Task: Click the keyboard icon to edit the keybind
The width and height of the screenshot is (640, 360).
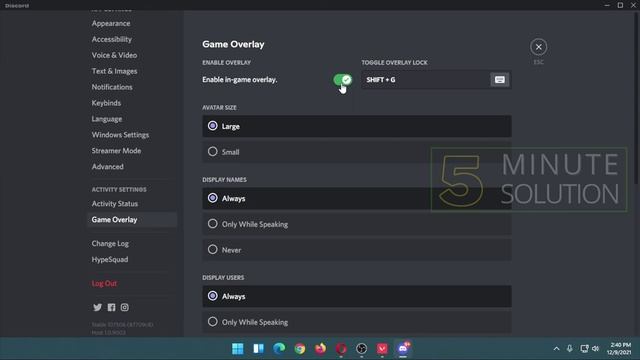Action: [x=500, y=80]
